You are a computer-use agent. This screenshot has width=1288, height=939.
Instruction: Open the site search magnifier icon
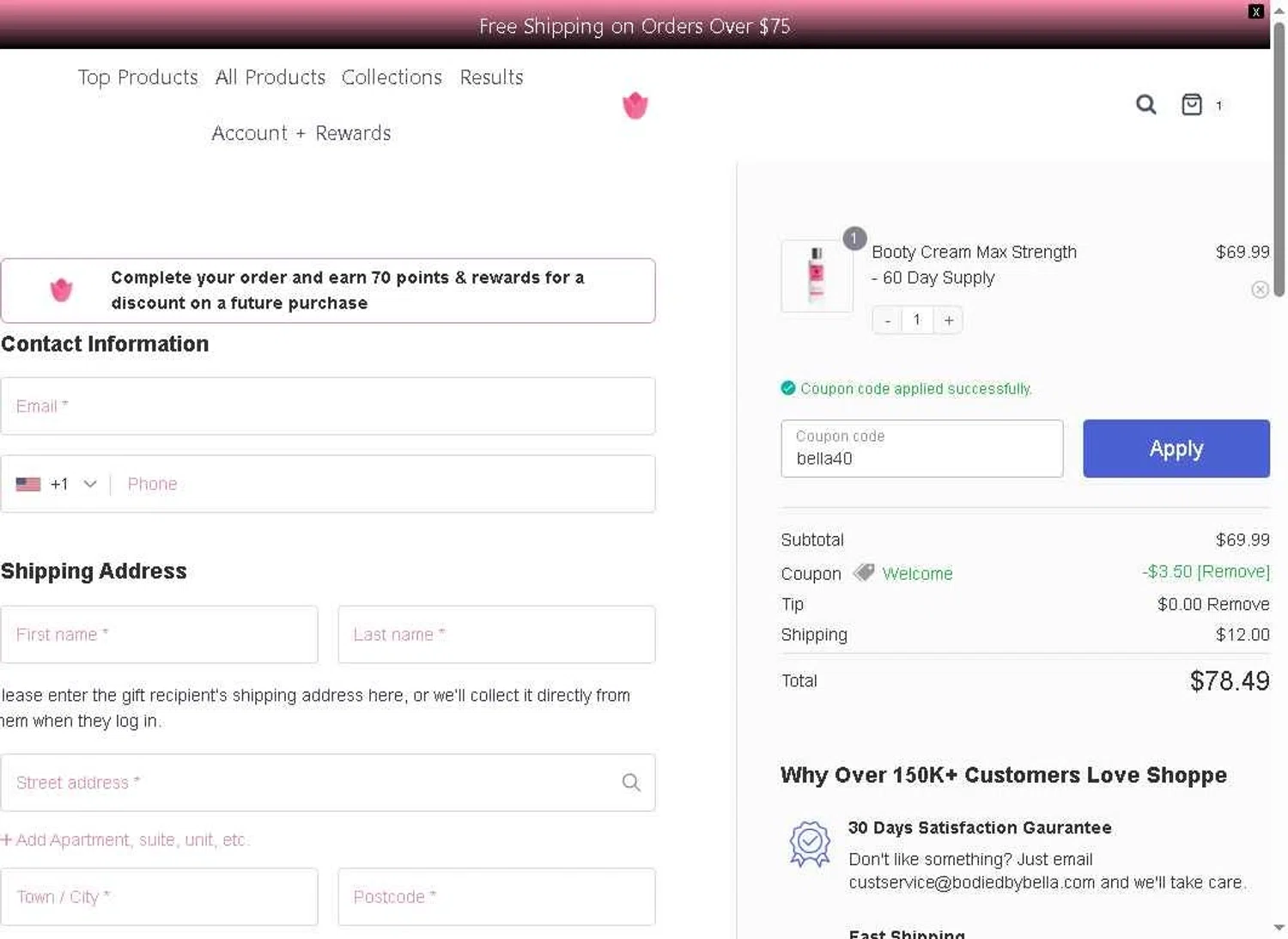click(x=1145, y=105)
